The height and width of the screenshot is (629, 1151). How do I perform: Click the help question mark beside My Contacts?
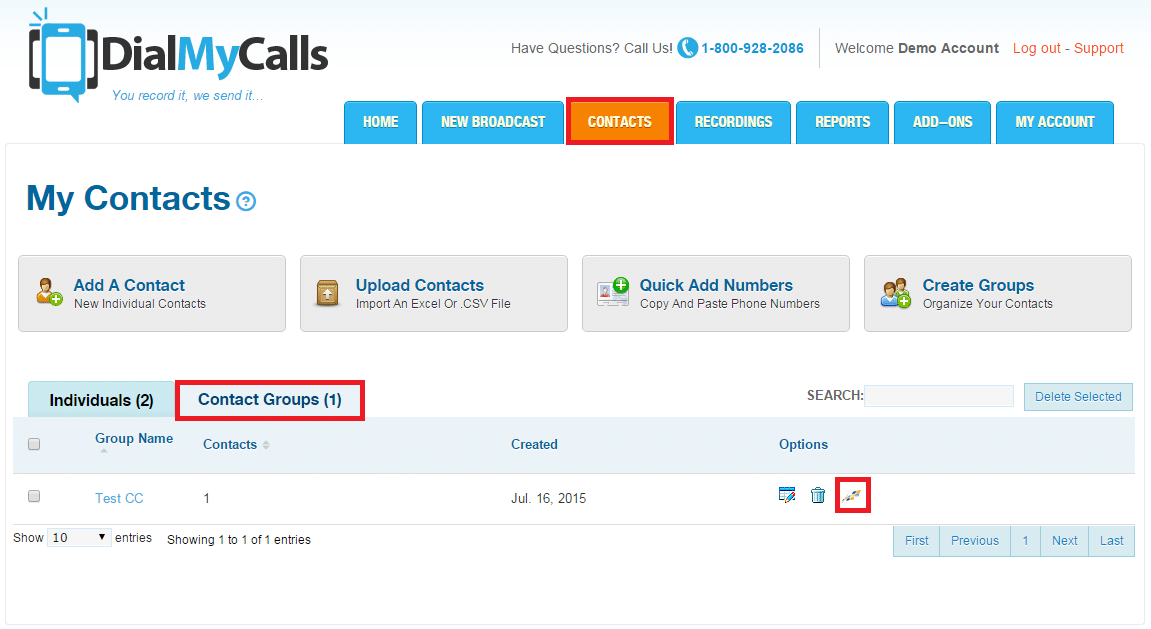(246, 201)
